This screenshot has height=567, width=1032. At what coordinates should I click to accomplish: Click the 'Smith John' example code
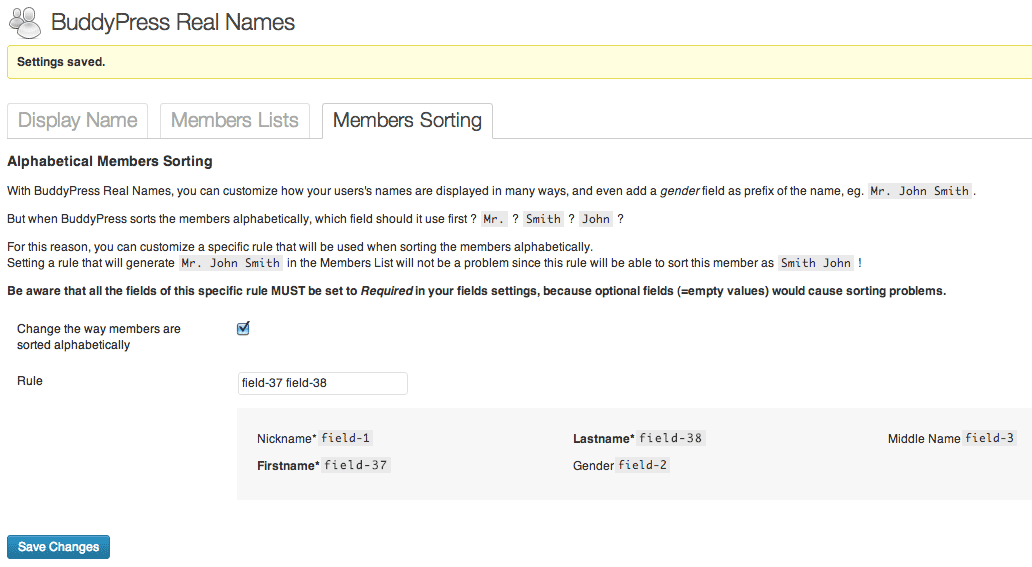815,263
